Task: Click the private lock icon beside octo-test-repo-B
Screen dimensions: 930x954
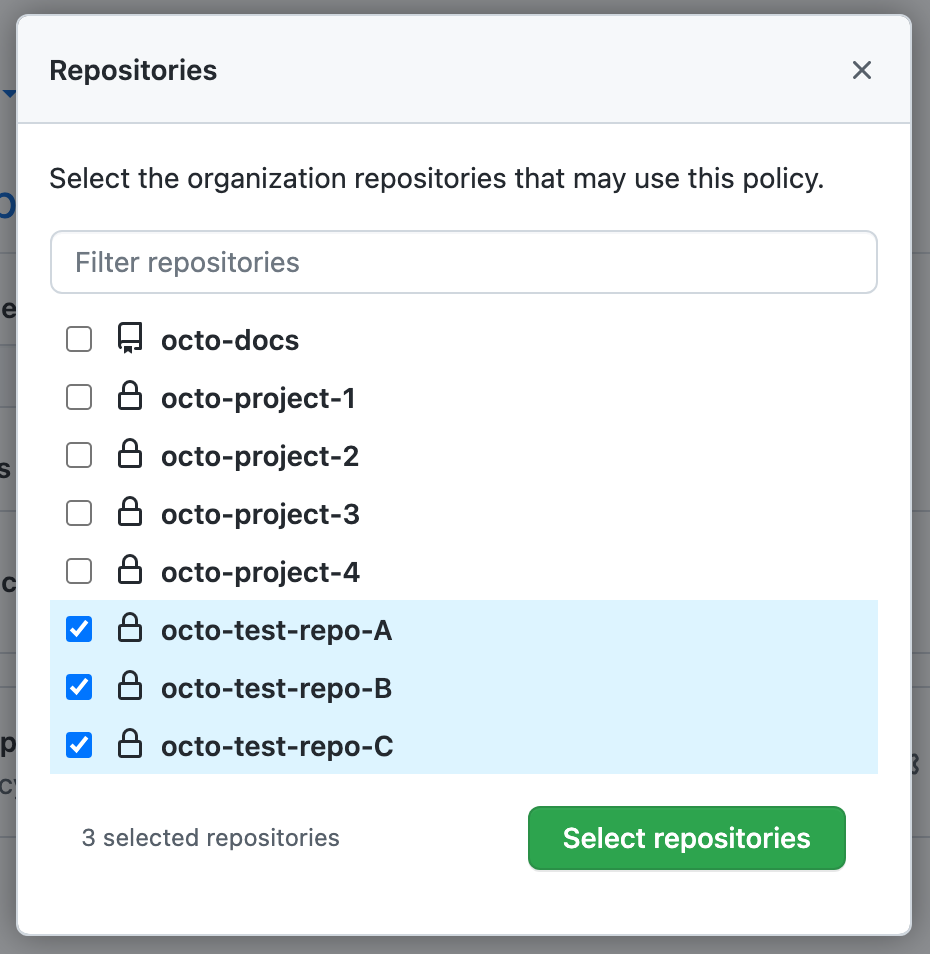Action: coord(131,687)
